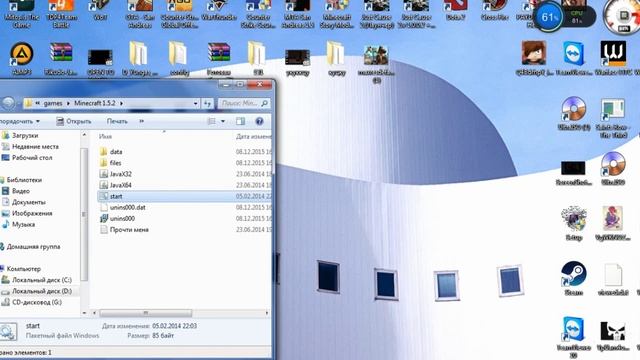The width and height of the screenshot is (640, 360).
Task: Click the blue CPU 61% gadget
Action: (x=548, y=17)
